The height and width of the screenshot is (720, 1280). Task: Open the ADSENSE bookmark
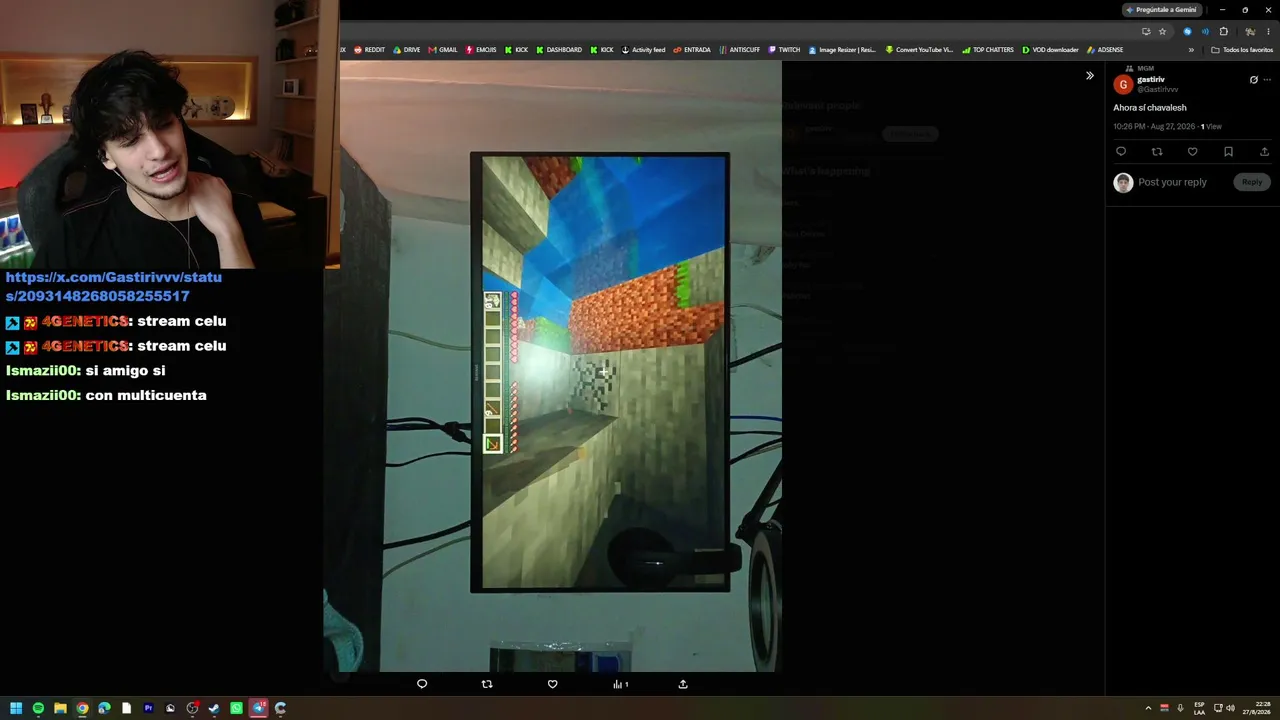pyautogui.click(x=1104, y=50)
